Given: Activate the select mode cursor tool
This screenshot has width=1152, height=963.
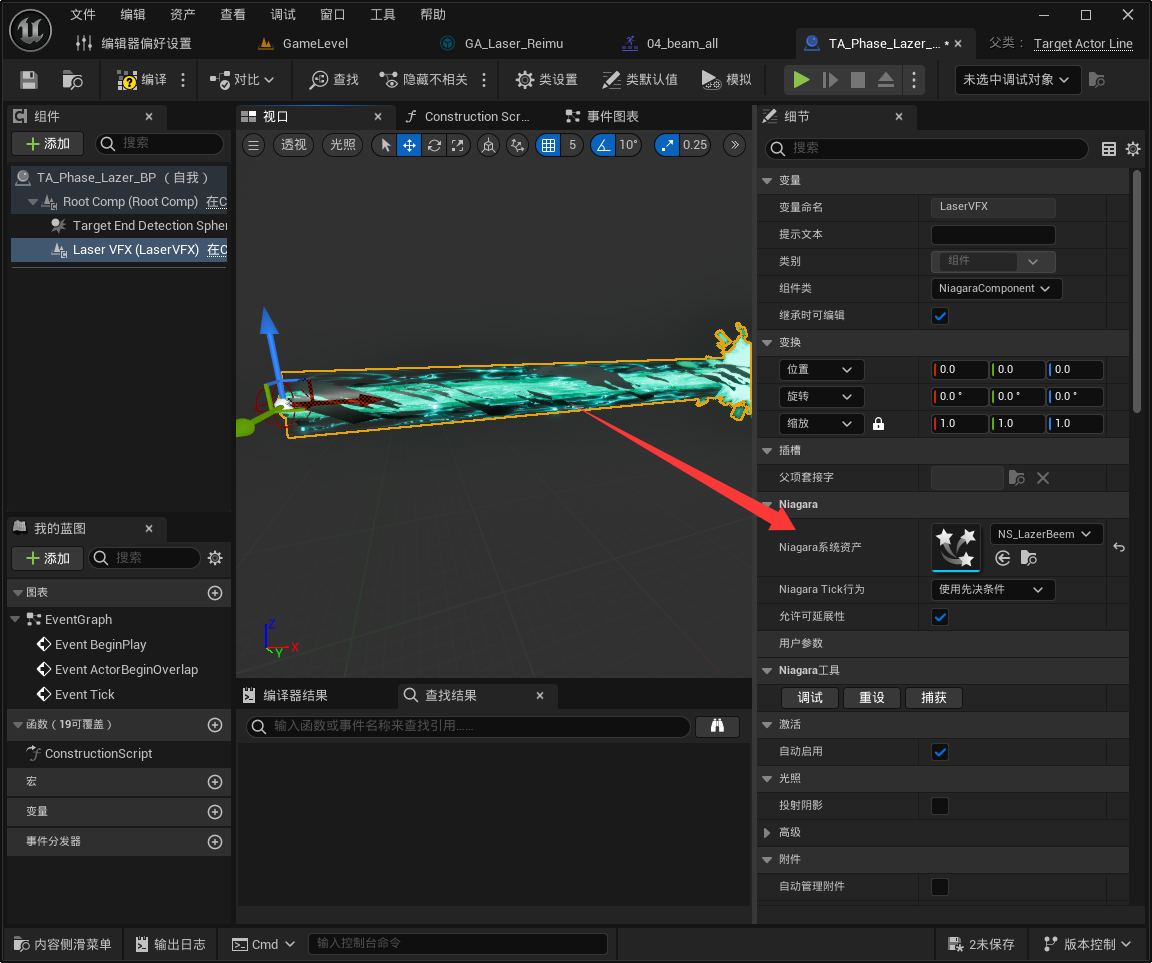Looking at the screenshot, I should (x=385, y=145).
